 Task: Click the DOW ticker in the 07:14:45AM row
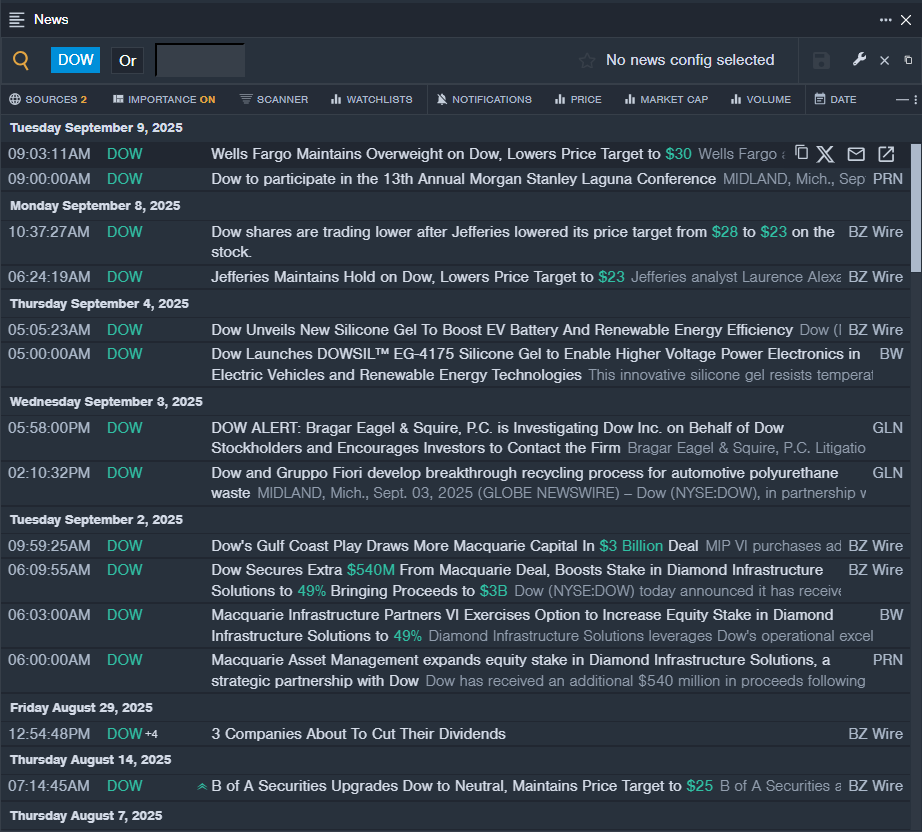(125, 786)
